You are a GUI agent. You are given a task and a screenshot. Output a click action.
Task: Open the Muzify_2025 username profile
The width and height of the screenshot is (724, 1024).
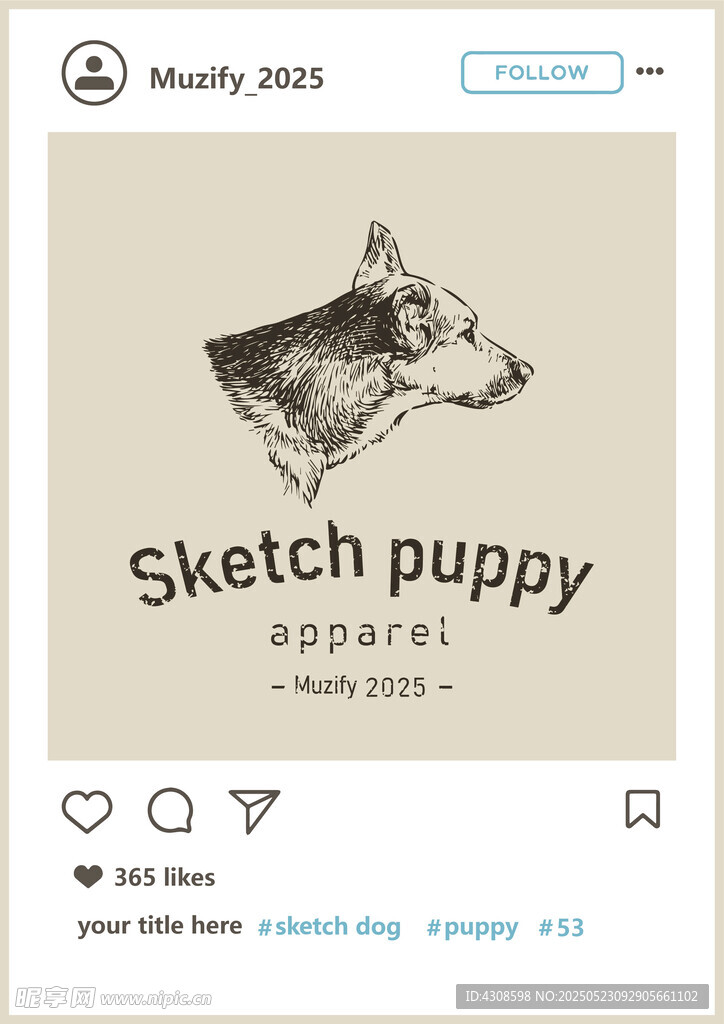[236, 78]
